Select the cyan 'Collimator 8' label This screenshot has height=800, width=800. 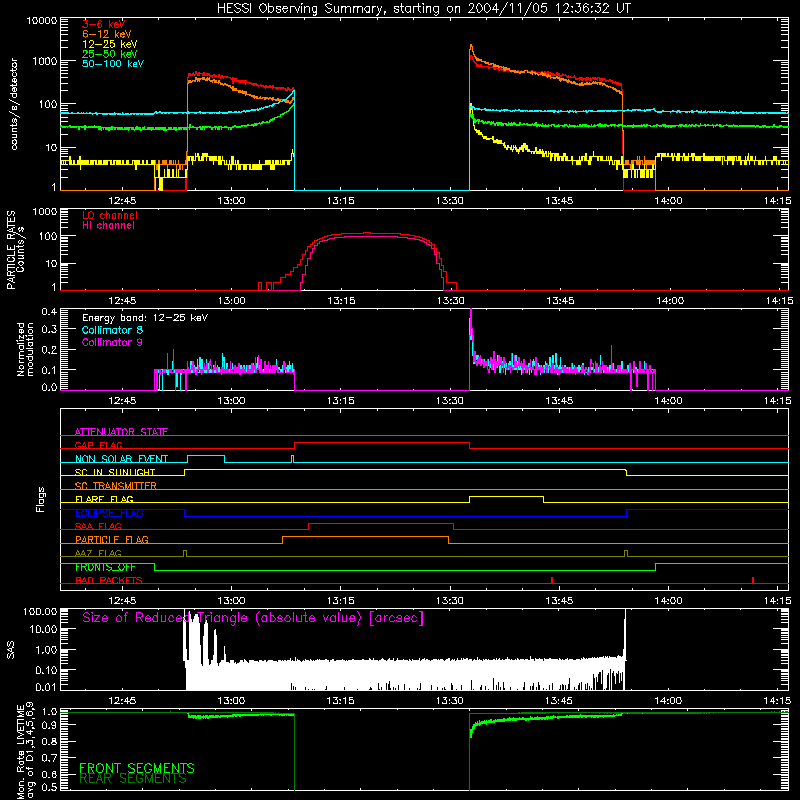point(112,330)
